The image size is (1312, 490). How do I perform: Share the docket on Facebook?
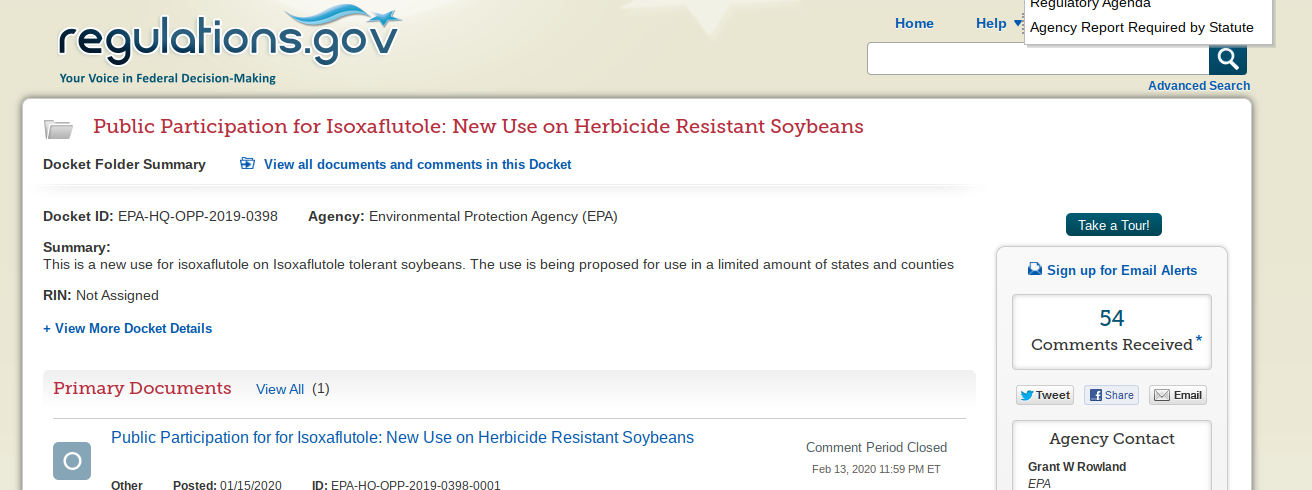pos(1111,395)
